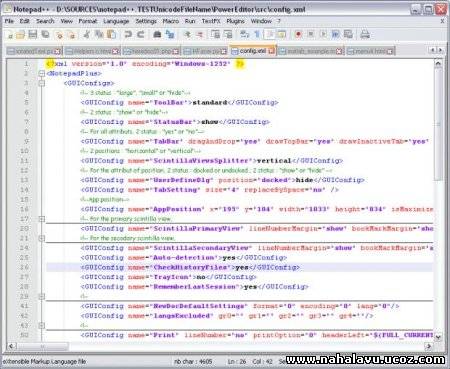
Task: Click the horizontal scrollbar right arrow
Action: [429, 346]
